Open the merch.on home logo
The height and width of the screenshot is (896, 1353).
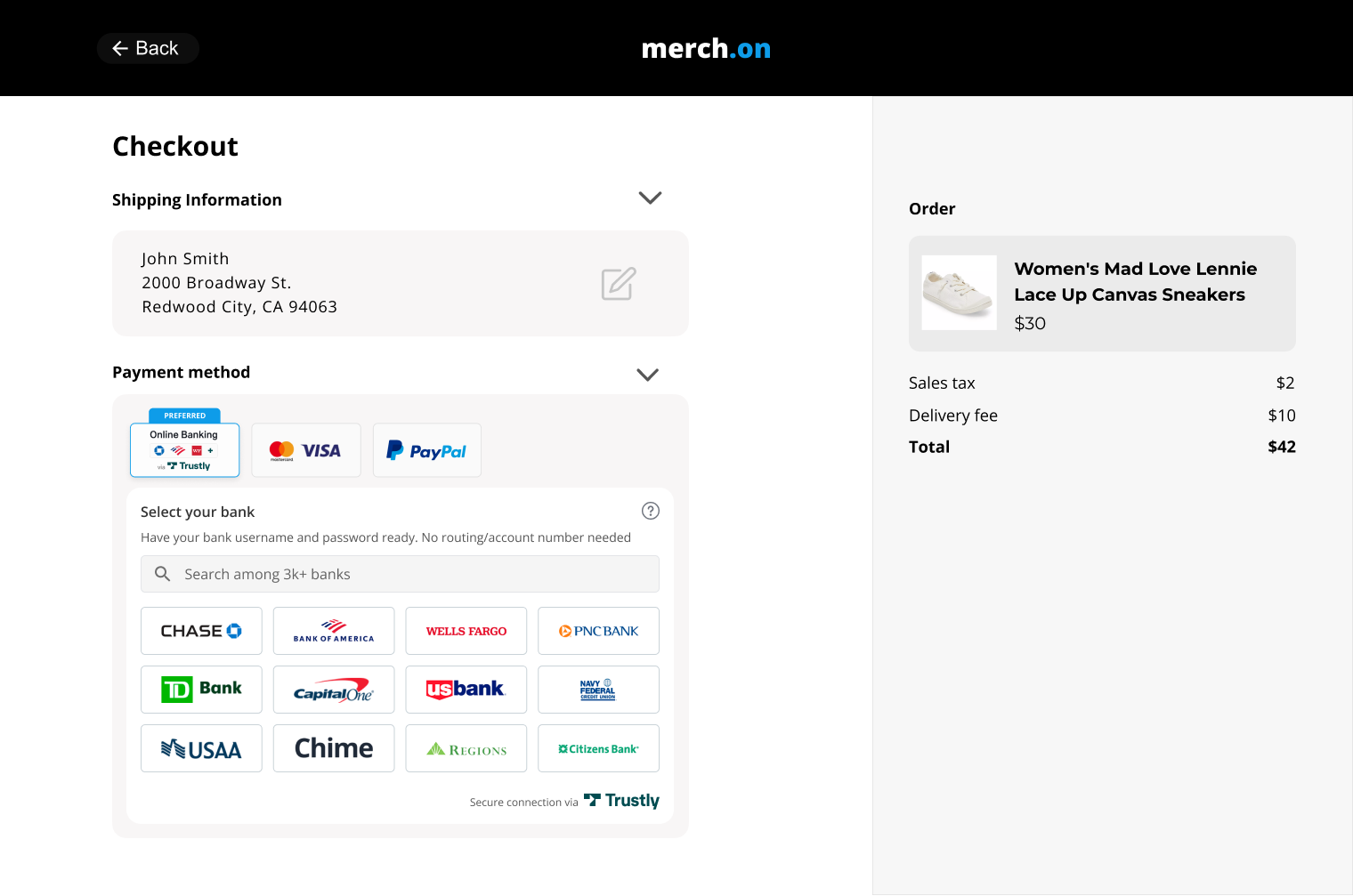pos(706,48)
